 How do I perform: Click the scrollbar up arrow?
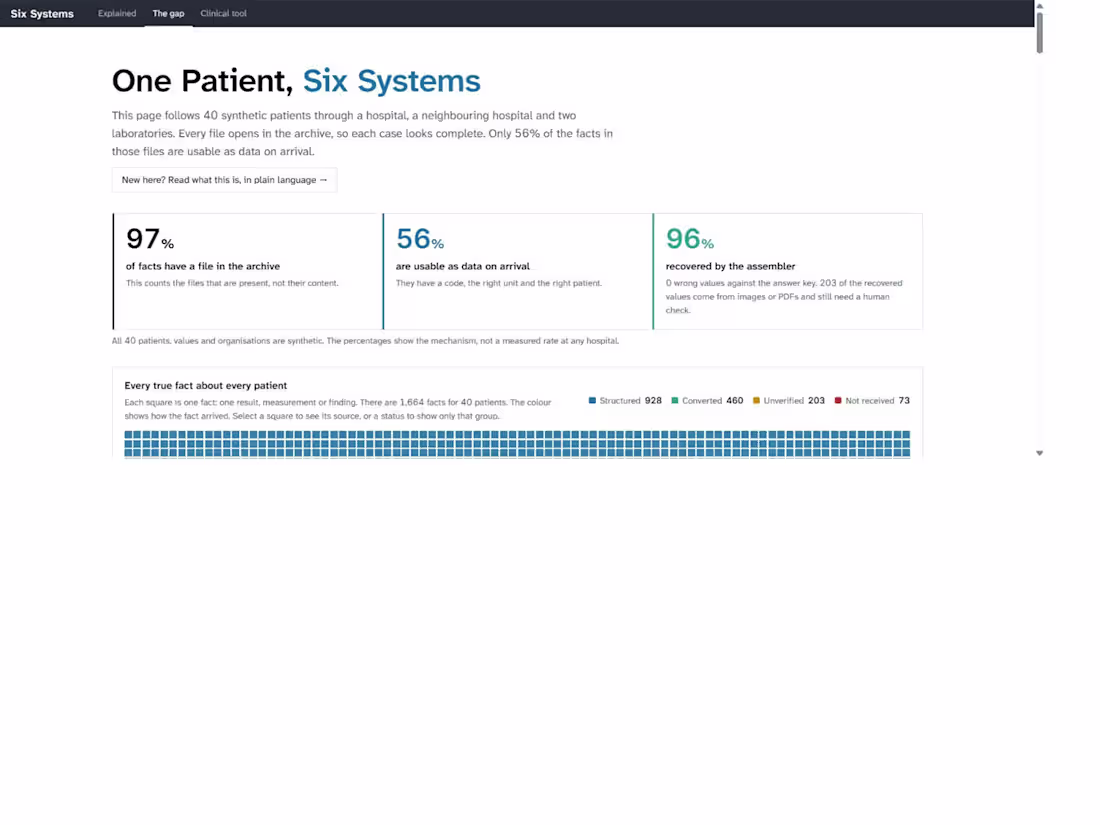1040,6
